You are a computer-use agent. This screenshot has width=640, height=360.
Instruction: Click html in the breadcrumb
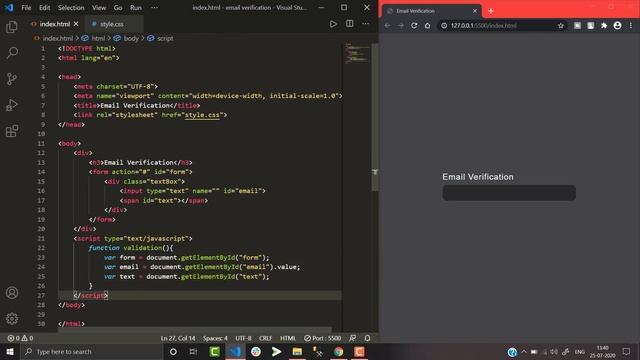98,38
